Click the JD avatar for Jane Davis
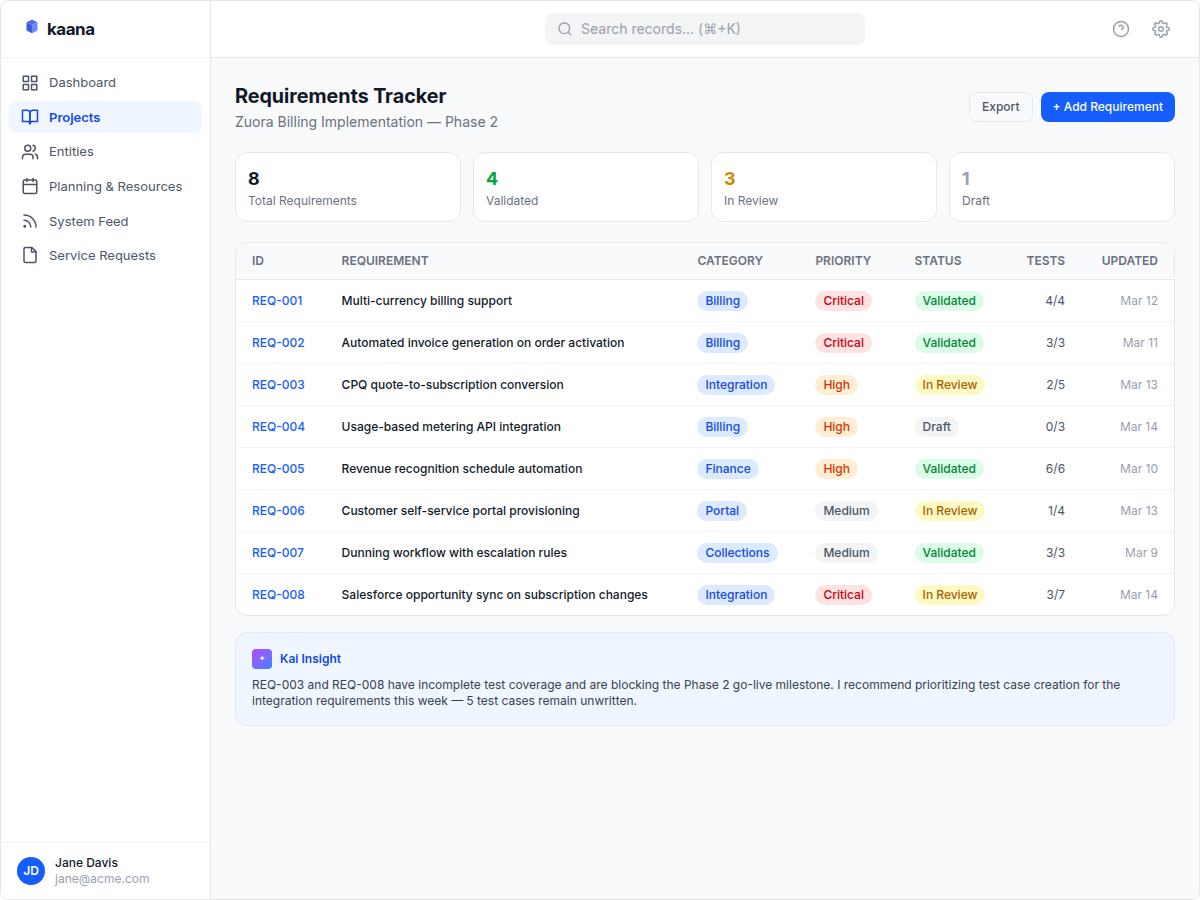The width and height of the screenshot is (1200, 900). tap(31, 871)
